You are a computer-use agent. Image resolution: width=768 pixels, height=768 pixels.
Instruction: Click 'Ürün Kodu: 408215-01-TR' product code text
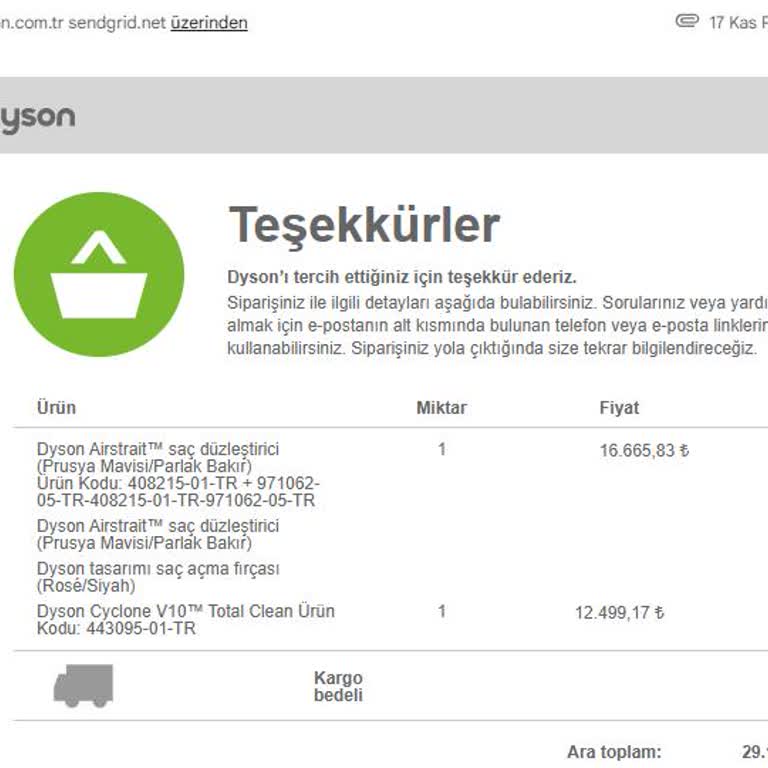pyautogui.click(x=178, y=492)
